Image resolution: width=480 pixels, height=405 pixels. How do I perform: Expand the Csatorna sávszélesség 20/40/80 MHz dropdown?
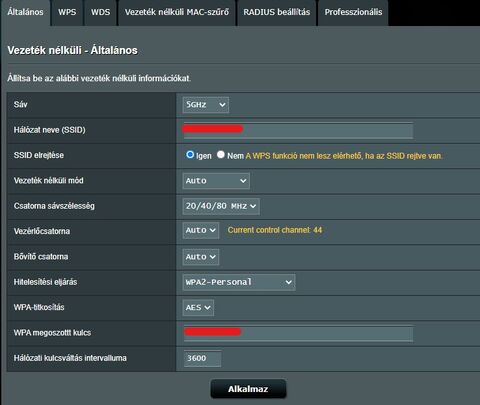pos(221,206)
